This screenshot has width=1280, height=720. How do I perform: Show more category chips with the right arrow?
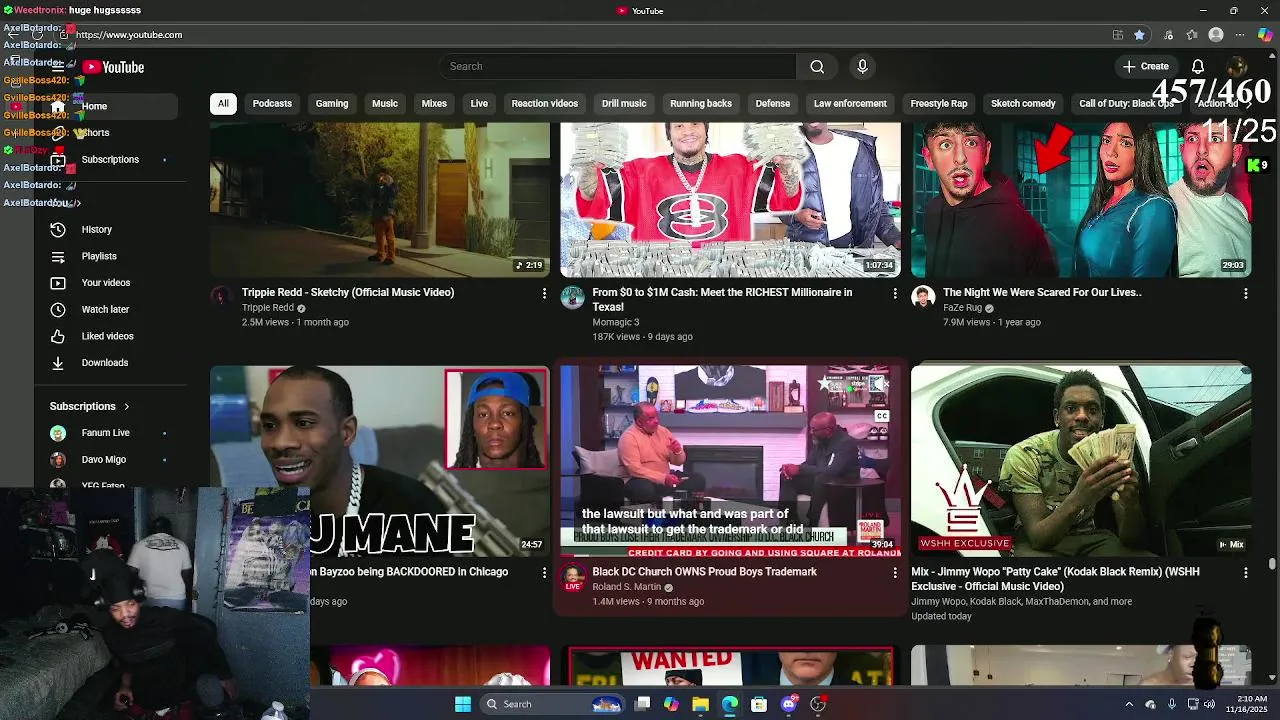[x=1248, y=103]
